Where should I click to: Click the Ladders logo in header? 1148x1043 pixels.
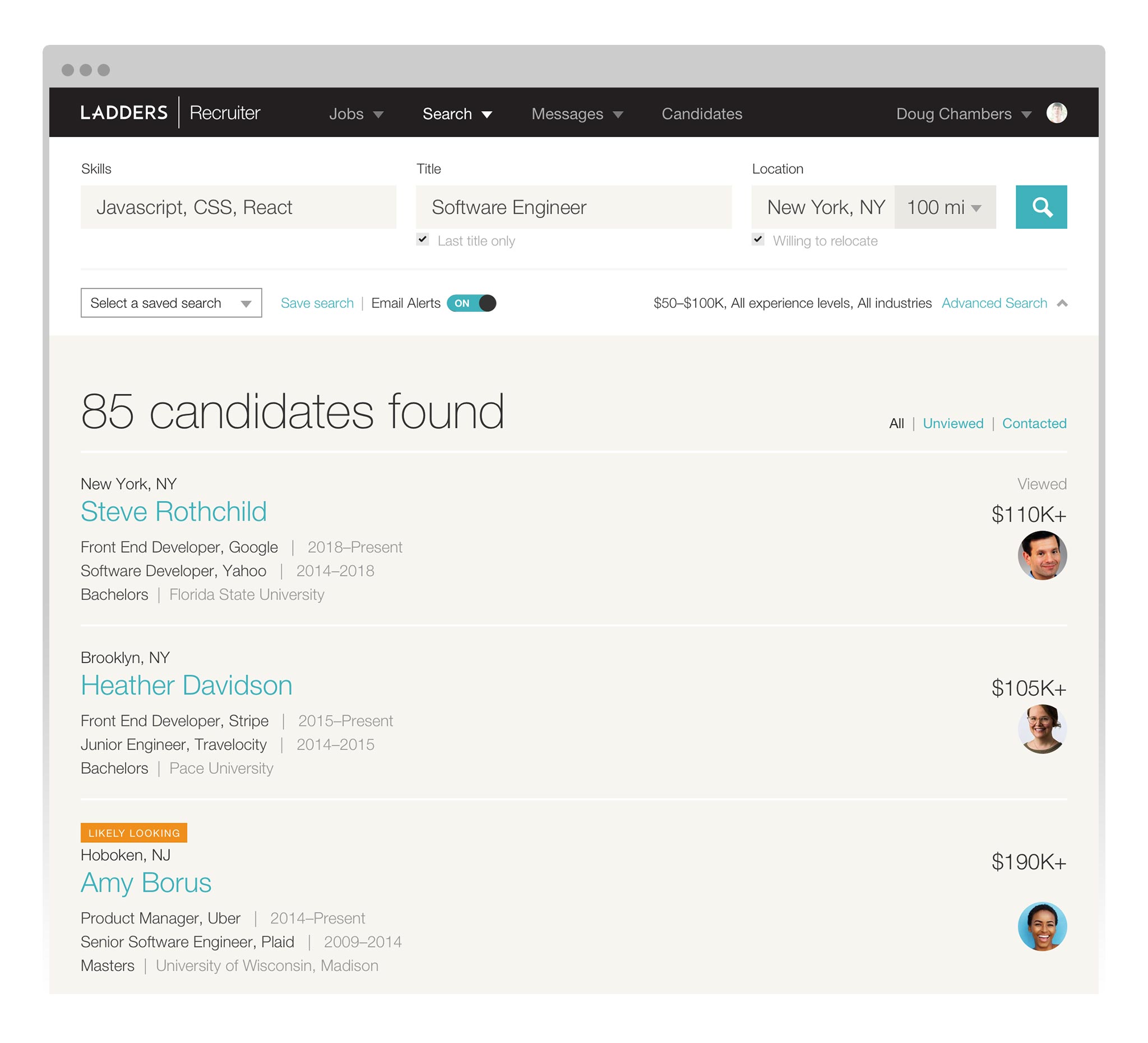pos(124,113)
